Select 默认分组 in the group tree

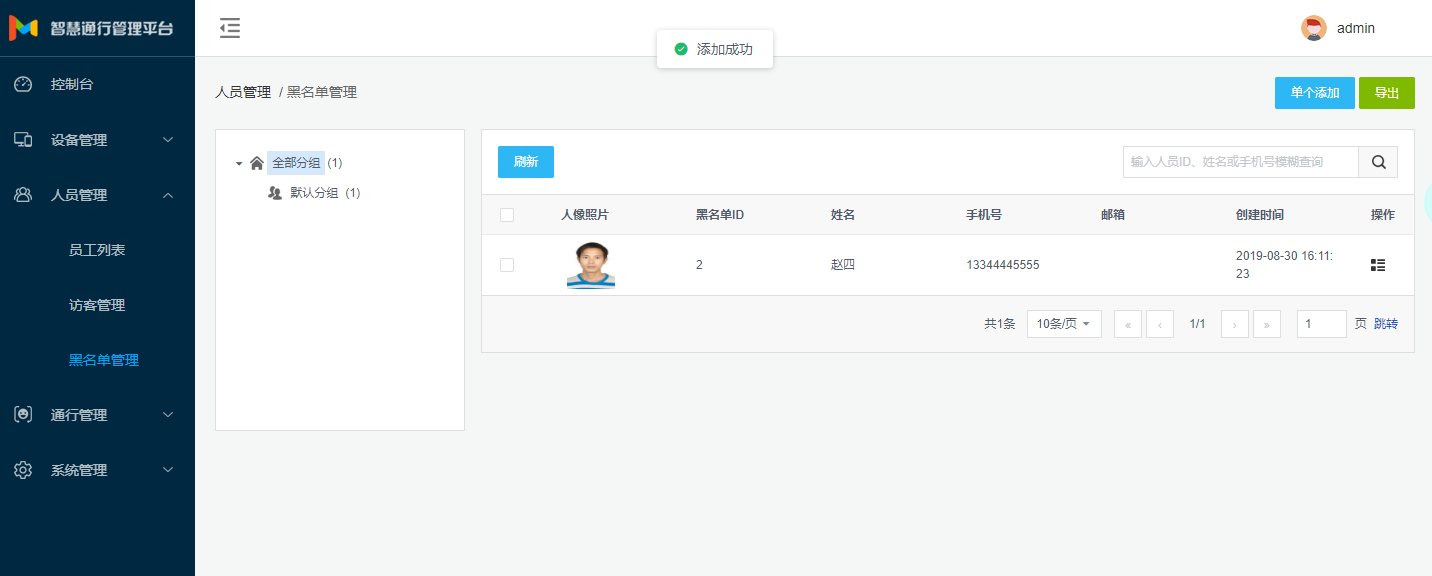click(x=314, y=193)
